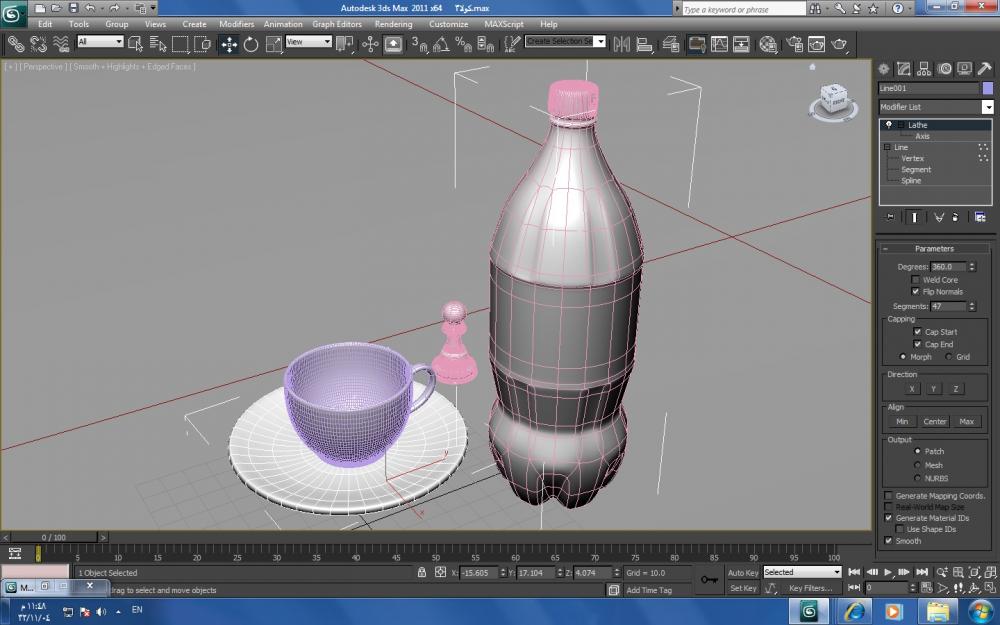
Task: Uncheck the Cap Start checkbox
Action: click(917, 332)
